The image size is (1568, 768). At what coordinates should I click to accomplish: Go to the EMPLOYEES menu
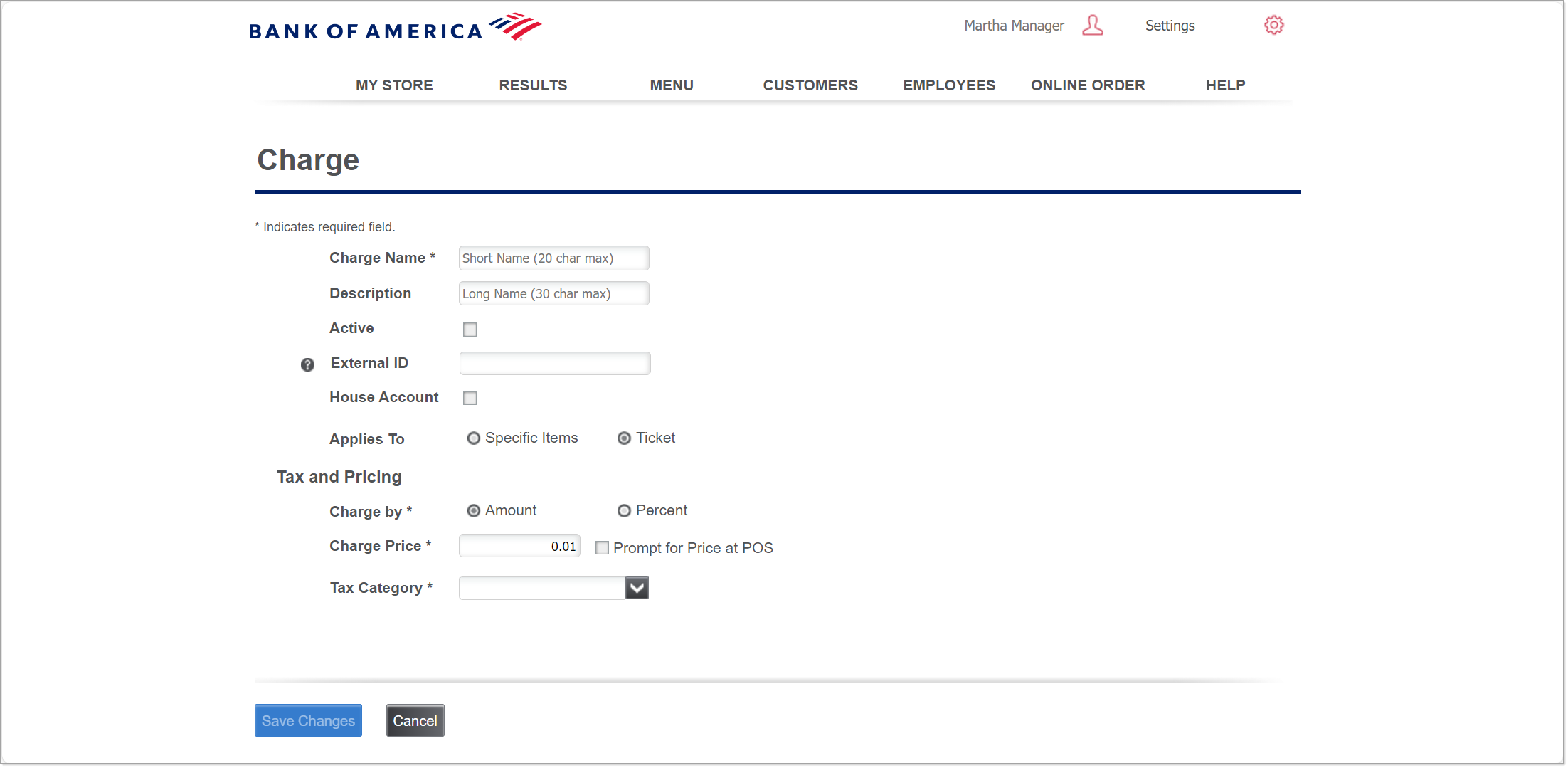(949, 85)
